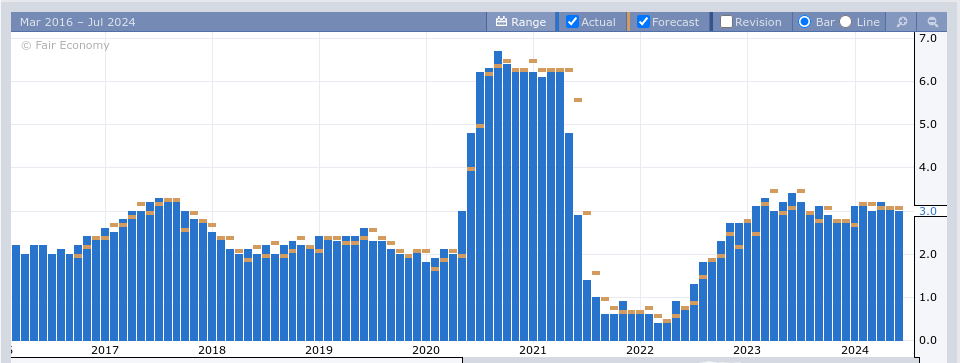Click the 1.0 y-axis label
Image resolution: width=960 pixels, height=363 pixels.
click(929, 298)
